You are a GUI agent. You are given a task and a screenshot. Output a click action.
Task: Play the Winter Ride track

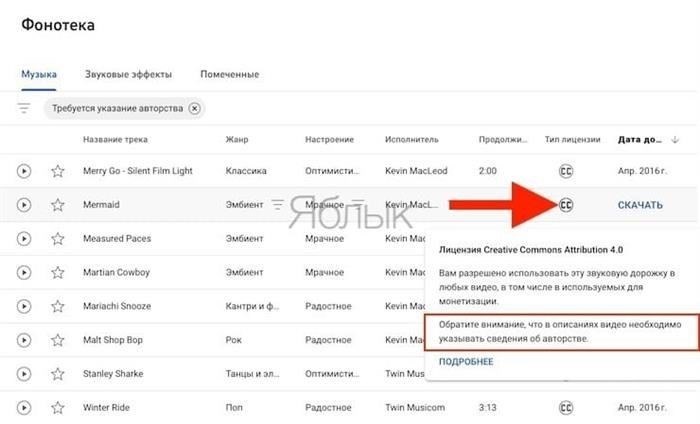tap(24, 407)
